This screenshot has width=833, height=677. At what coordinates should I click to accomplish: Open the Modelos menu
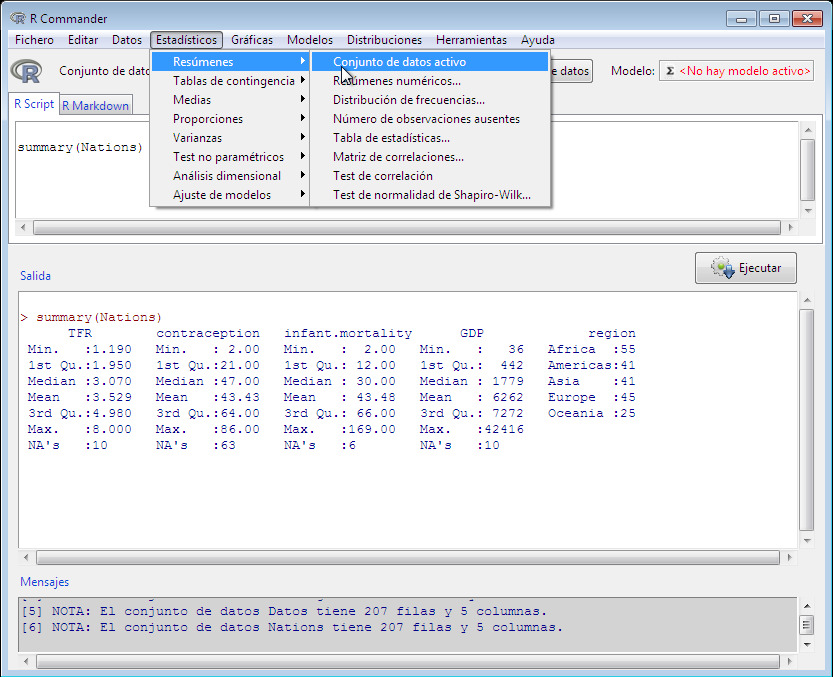pos(310,40)
